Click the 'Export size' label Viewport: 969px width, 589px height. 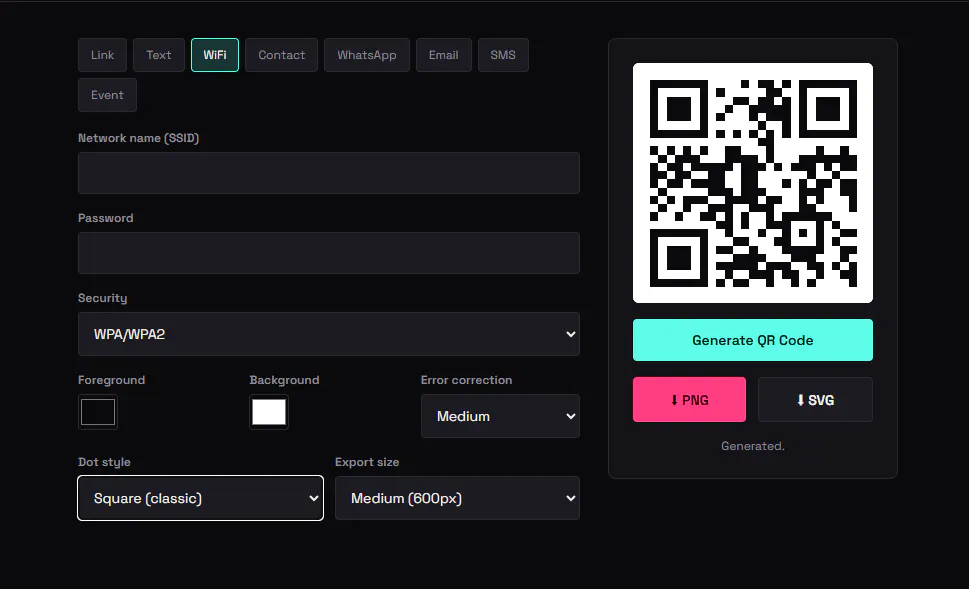(367, 462)
